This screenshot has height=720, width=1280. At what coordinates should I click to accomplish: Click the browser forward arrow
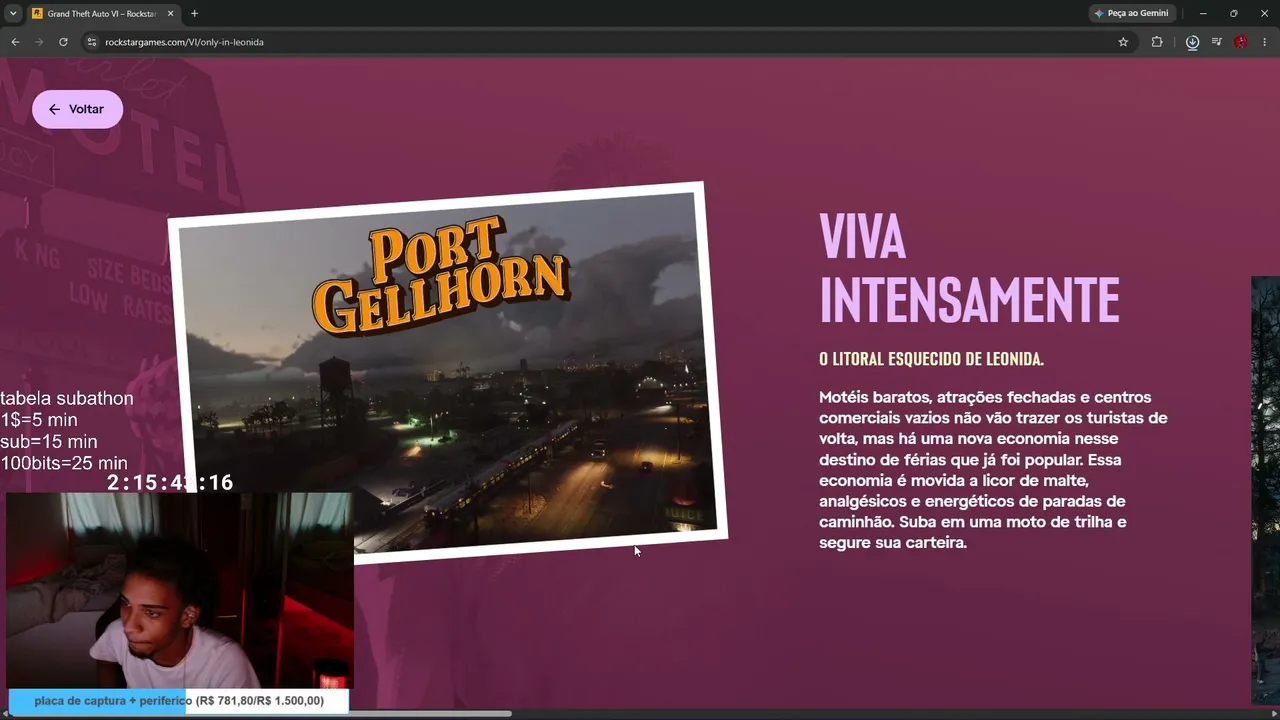pos(39,42)
